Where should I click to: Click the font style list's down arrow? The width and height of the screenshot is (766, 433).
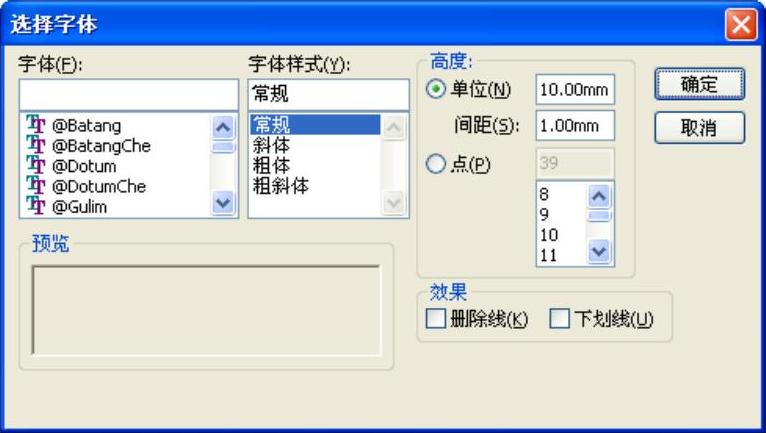[x=394, y=203]
